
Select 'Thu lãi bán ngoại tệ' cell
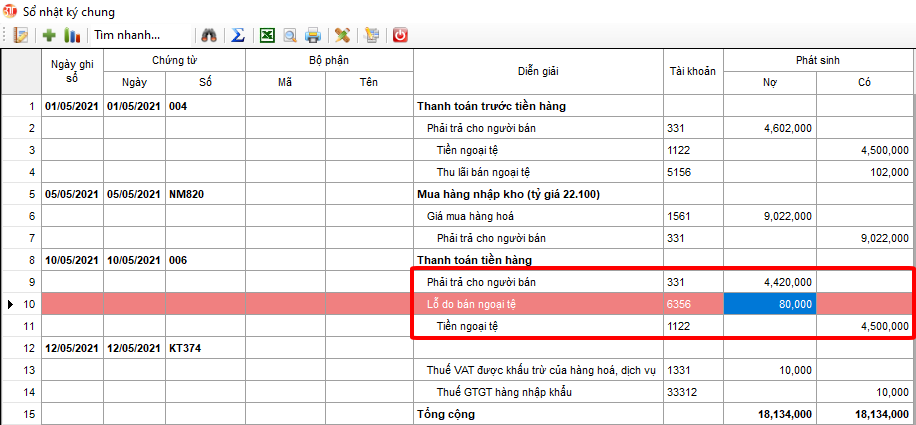coord(539,172)
